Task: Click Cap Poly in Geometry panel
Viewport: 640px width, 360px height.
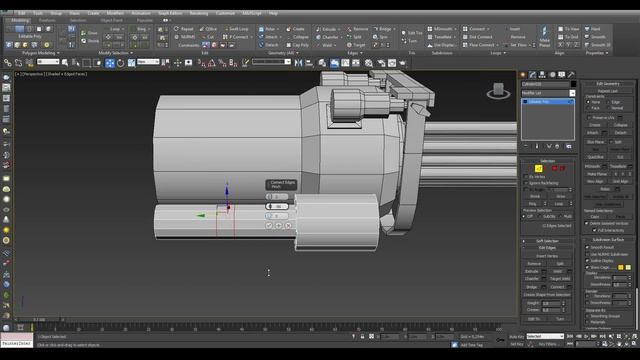Action: 298,45
